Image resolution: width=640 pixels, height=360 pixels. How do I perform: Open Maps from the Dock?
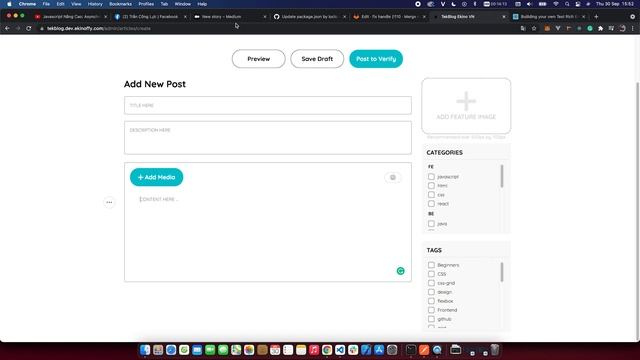tap(236, 350)
